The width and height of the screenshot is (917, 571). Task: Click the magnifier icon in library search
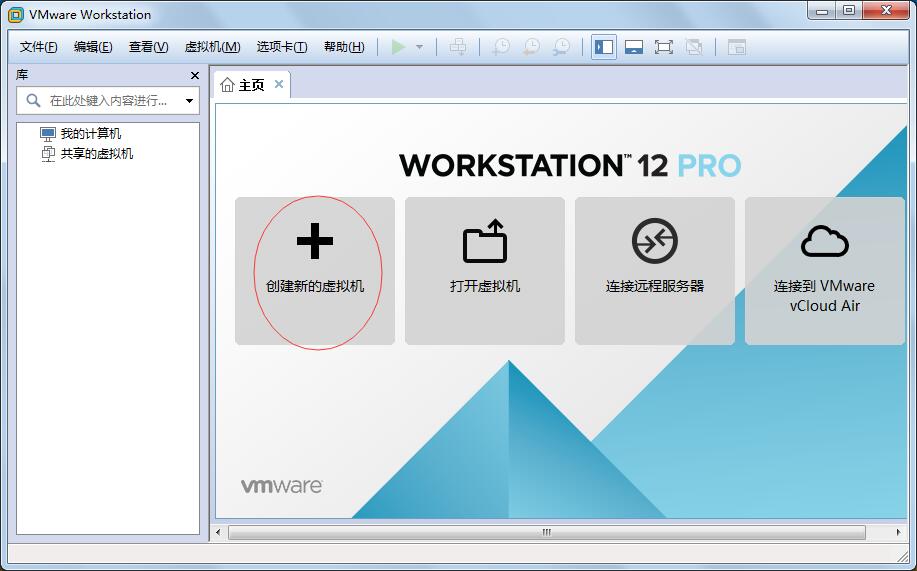coord(33,101)
